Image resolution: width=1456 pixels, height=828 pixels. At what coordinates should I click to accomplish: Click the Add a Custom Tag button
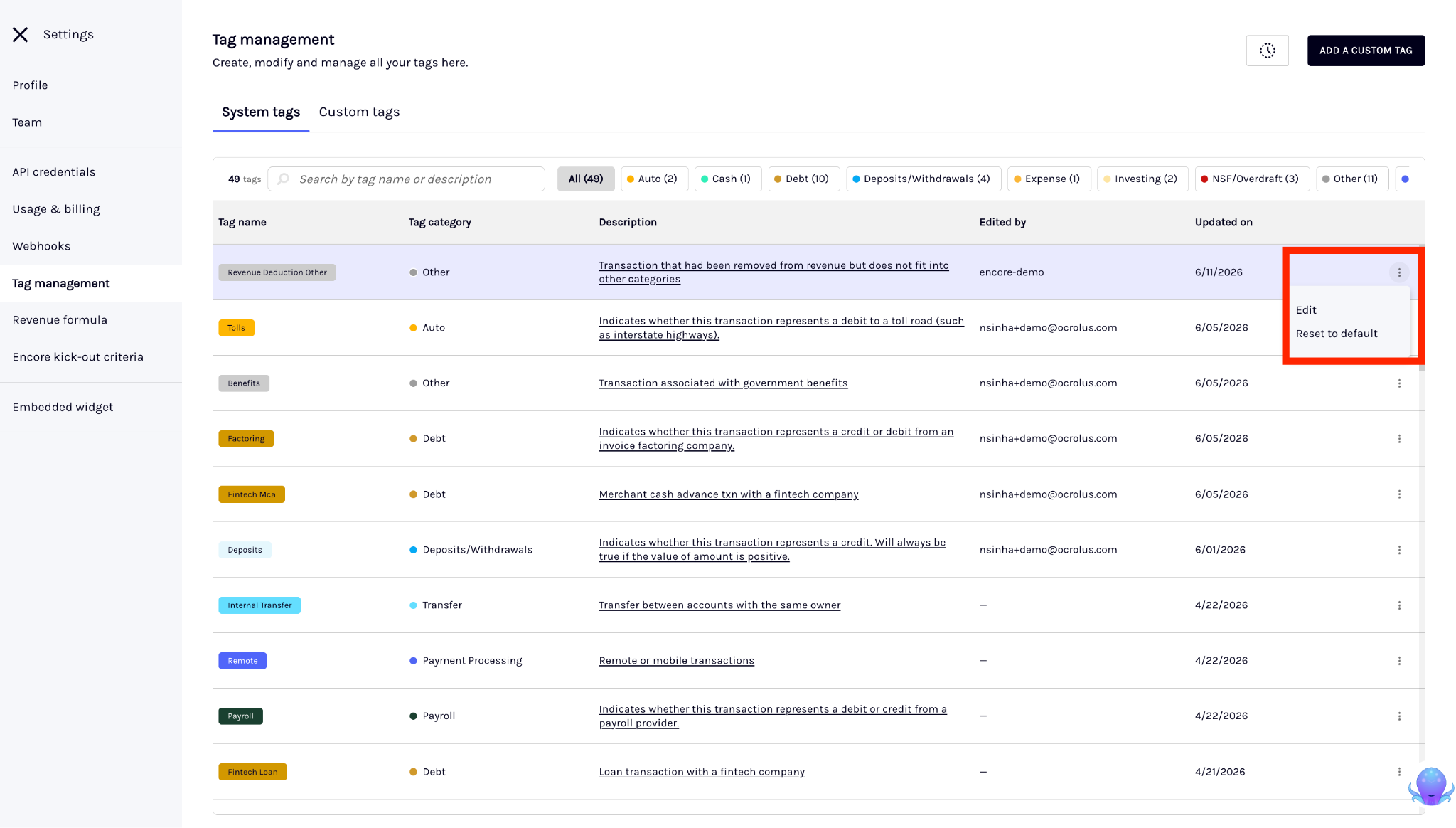[1366, 51]
